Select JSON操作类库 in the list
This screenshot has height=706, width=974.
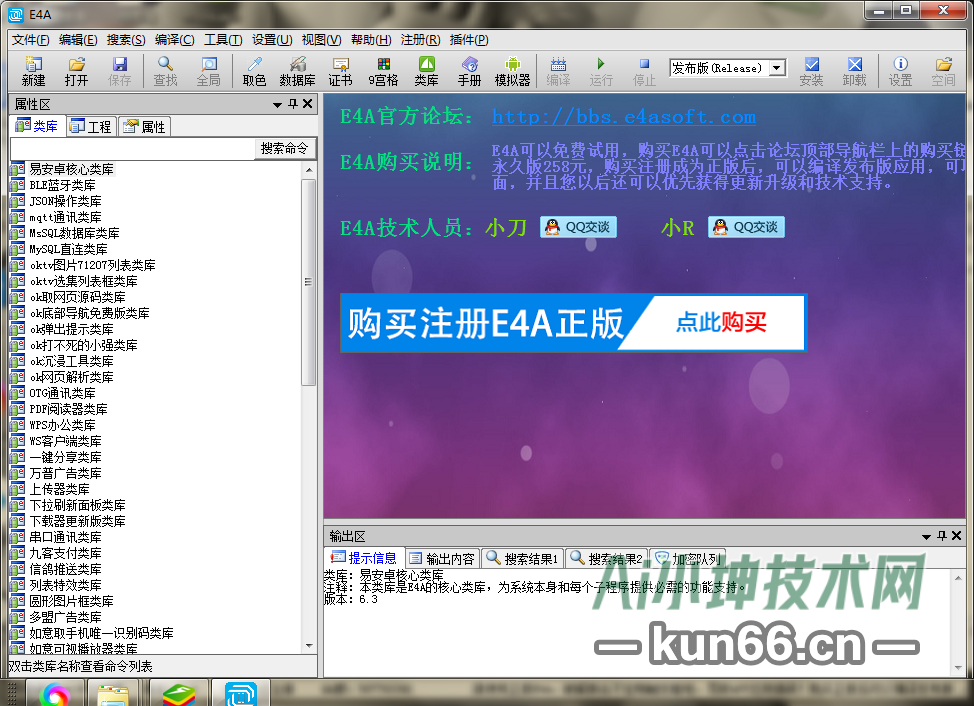(65, 201)
